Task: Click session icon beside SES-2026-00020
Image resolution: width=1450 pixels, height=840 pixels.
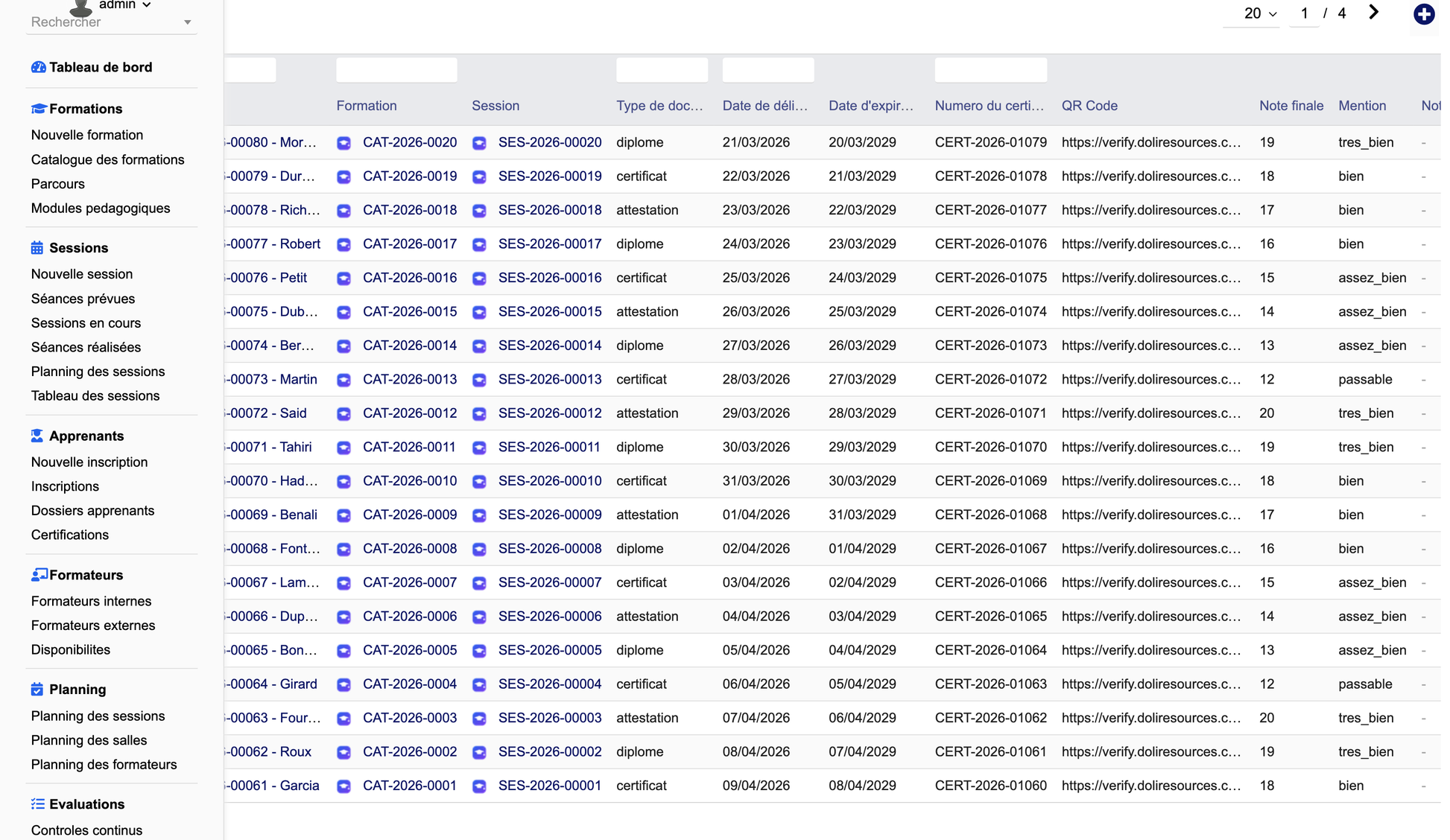Action: [479, 143]
